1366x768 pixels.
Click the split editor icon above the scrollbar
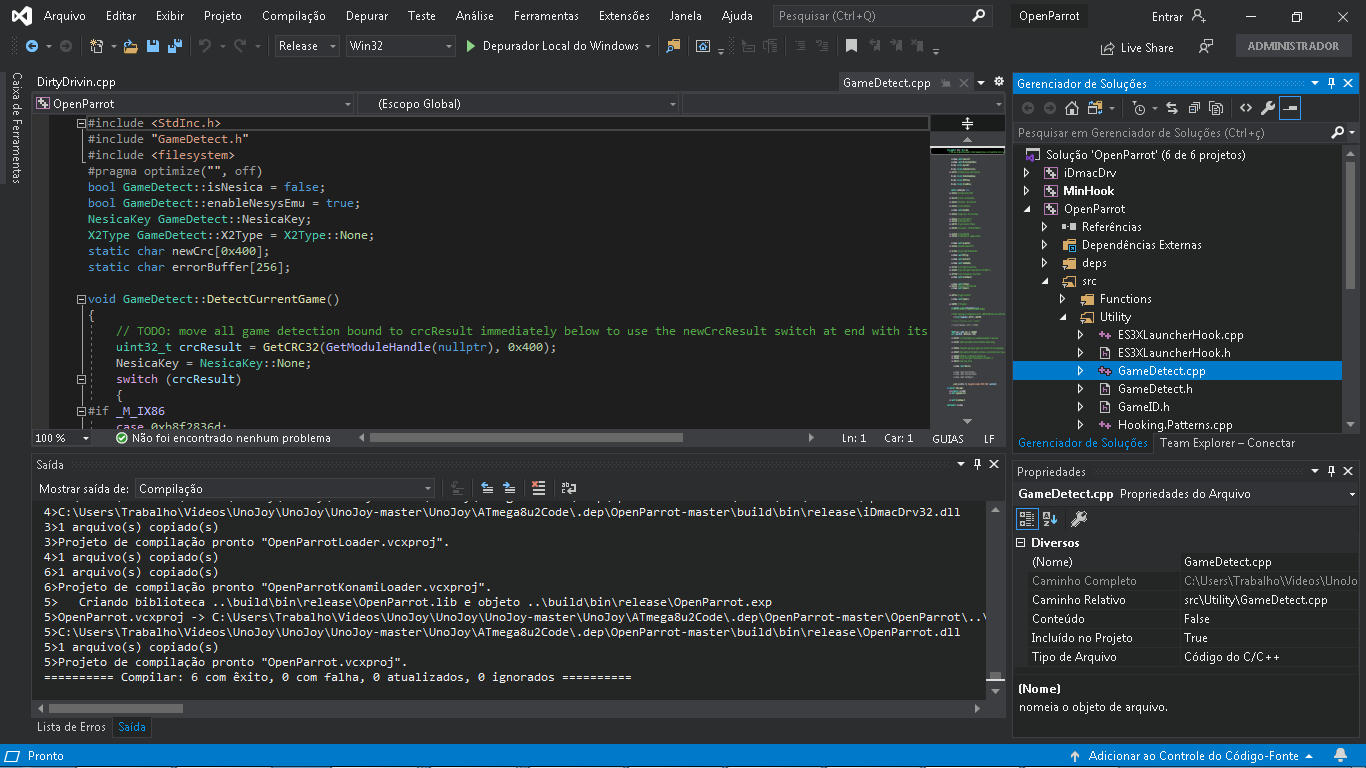pos(967,123)
